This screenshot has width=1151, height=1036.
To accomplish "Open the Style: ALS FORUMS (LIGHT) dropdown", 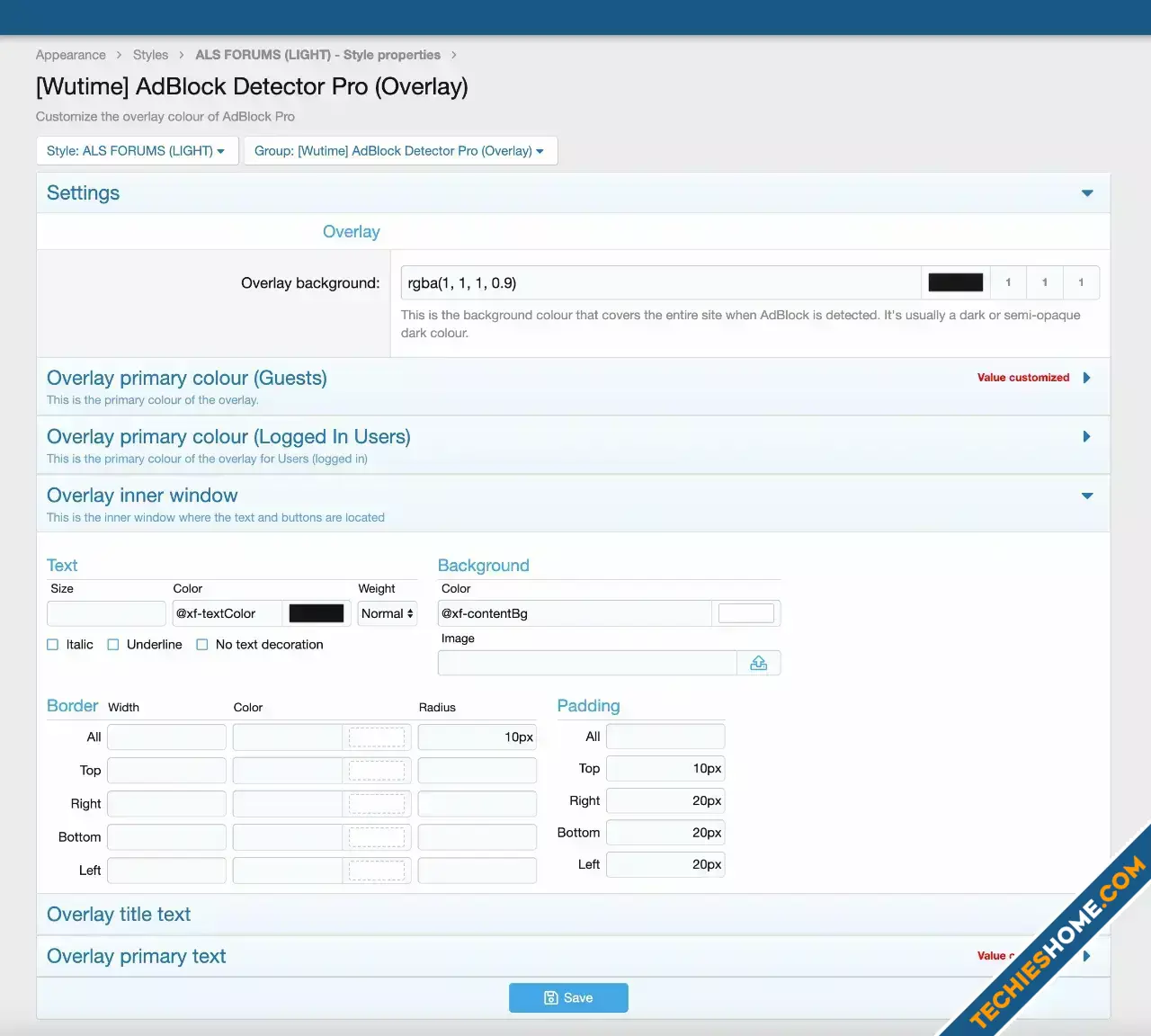I will coord(138,151).
